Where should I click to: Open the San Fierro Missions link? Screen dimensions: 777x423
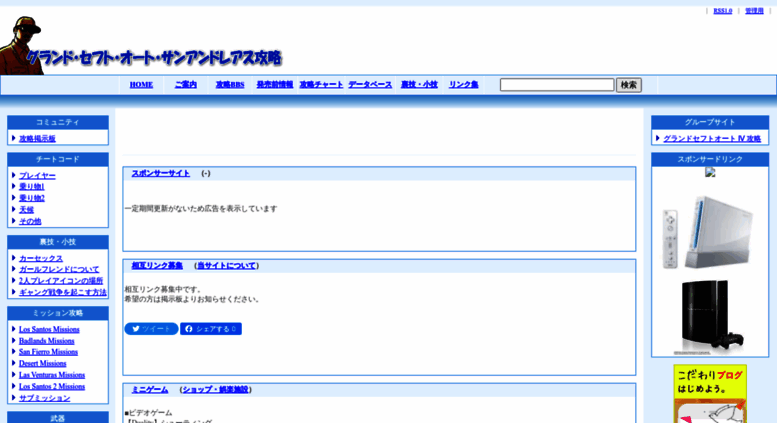[x=48, y=352]
